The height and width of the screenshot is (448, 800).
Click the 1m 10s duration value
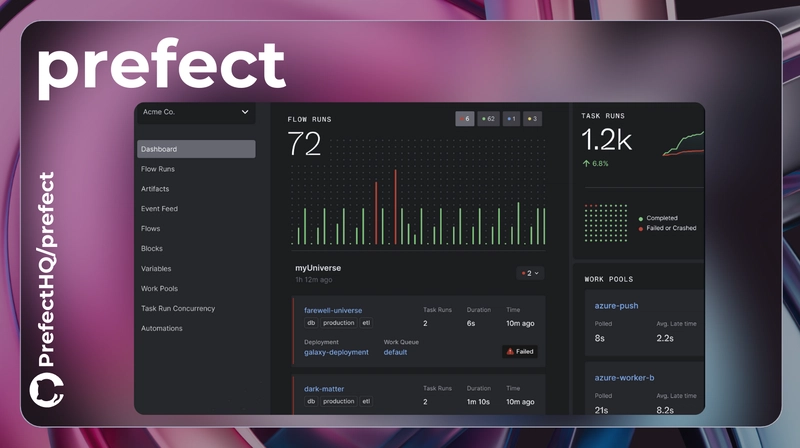tap(478, 402)
